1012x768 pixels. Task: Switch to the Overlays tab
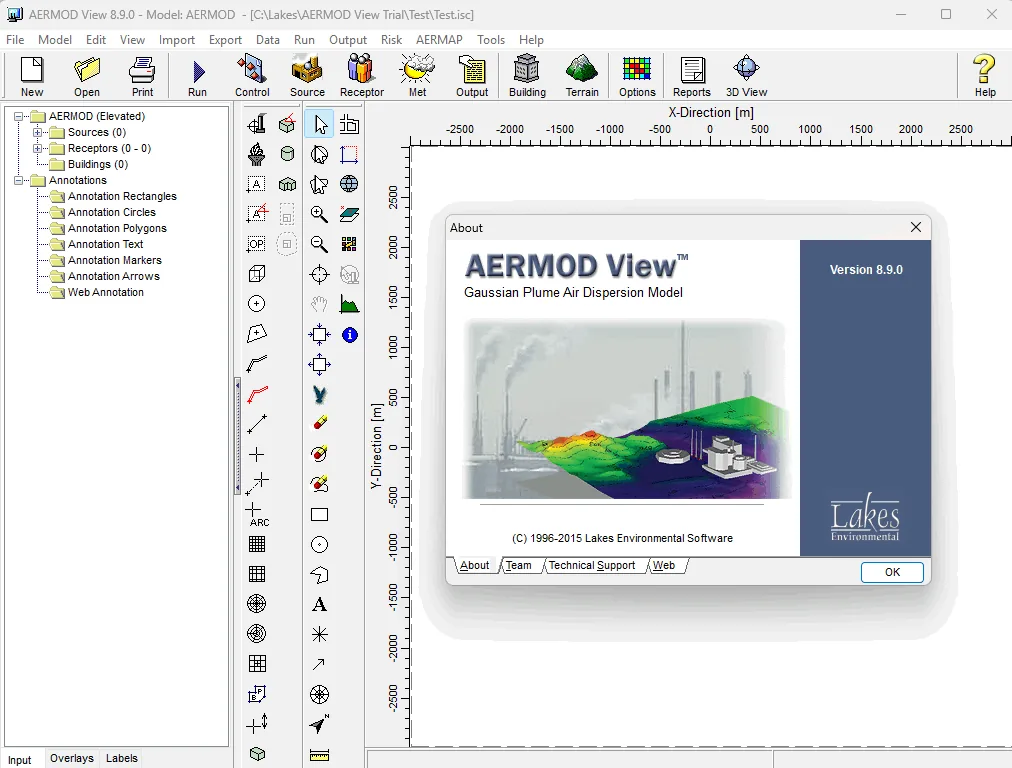click(x=72, y=758)
